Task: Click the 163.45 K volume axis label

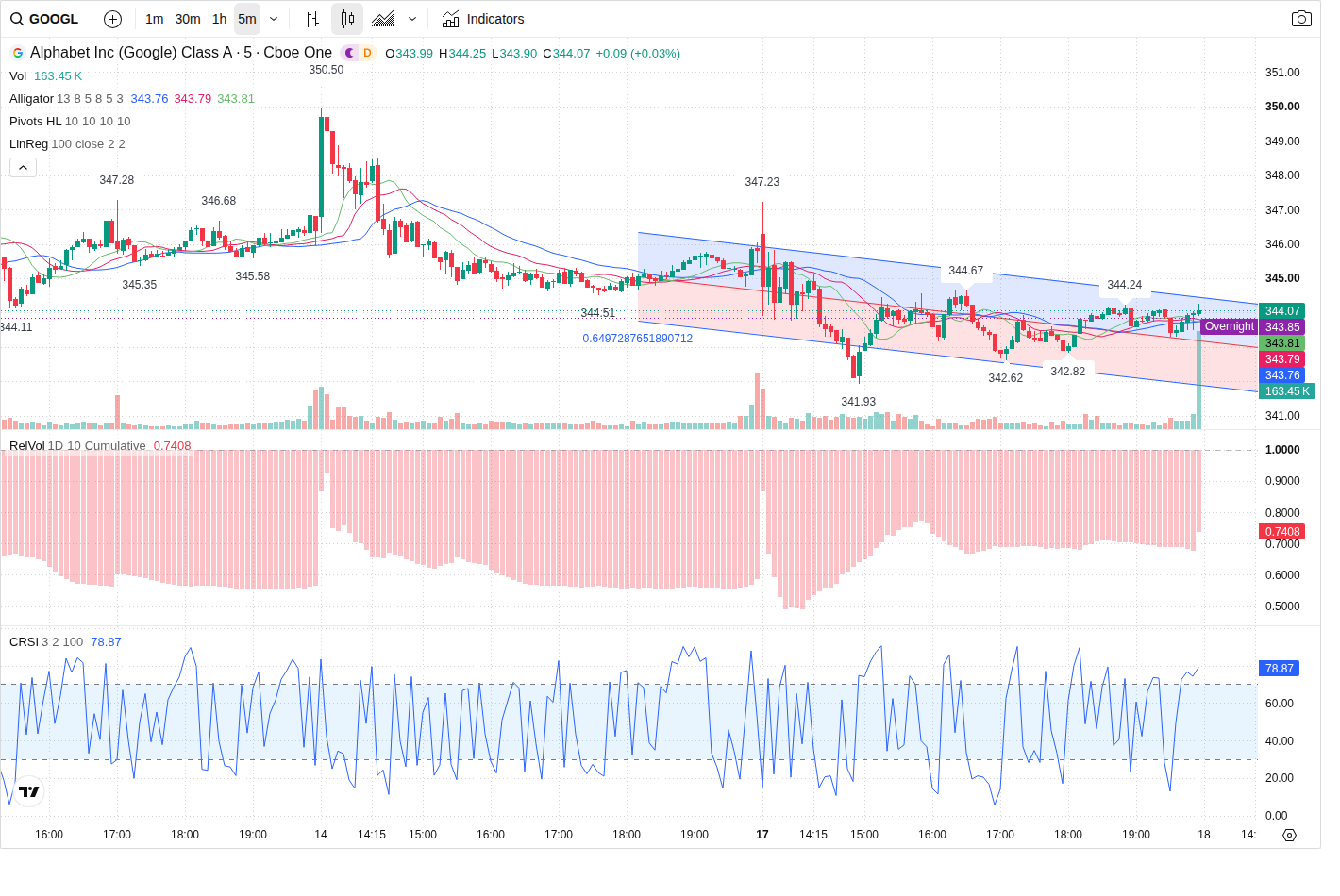Action: [1286, 391]
